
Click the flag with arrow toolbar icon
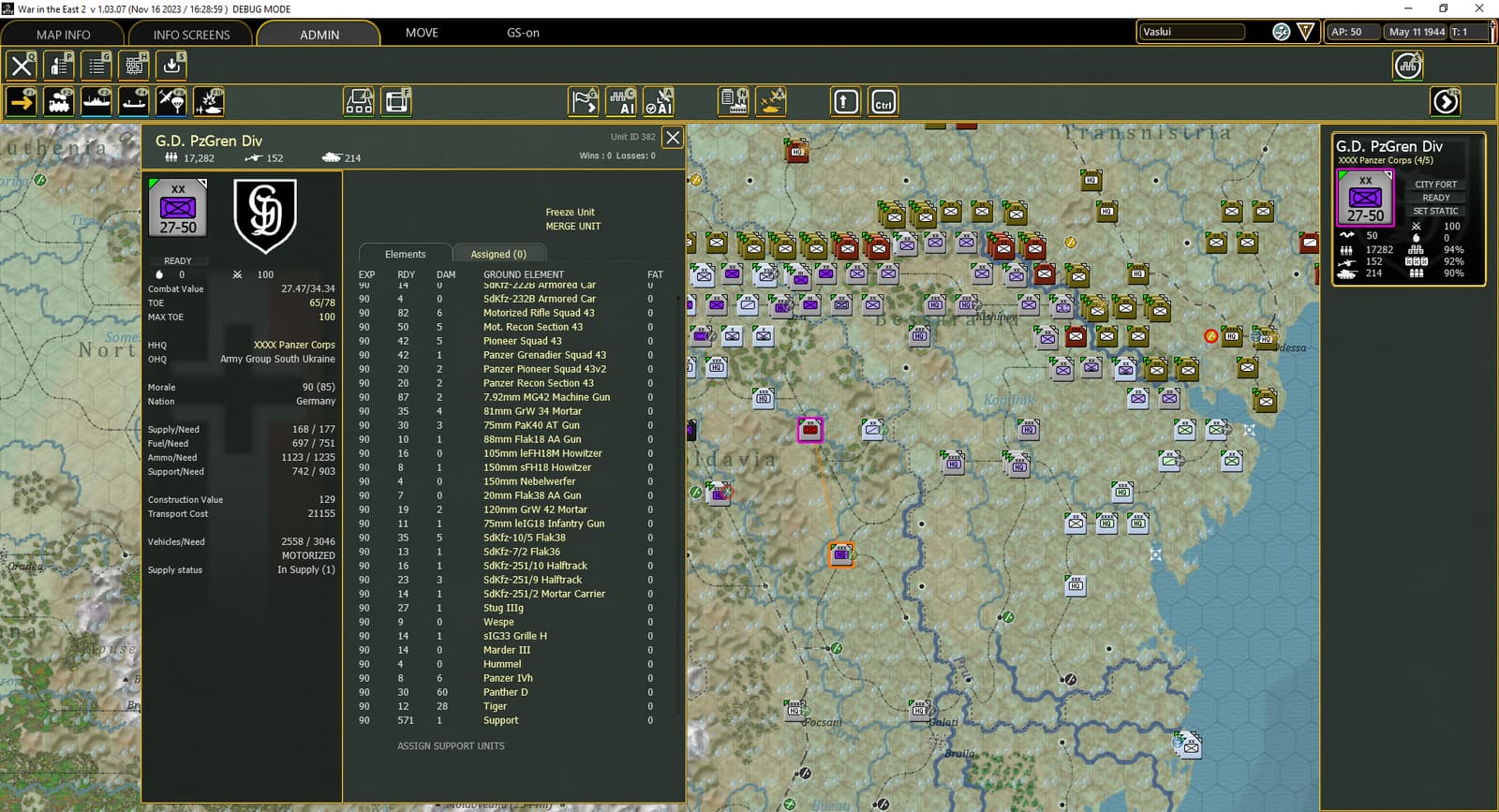click(584, 101)
